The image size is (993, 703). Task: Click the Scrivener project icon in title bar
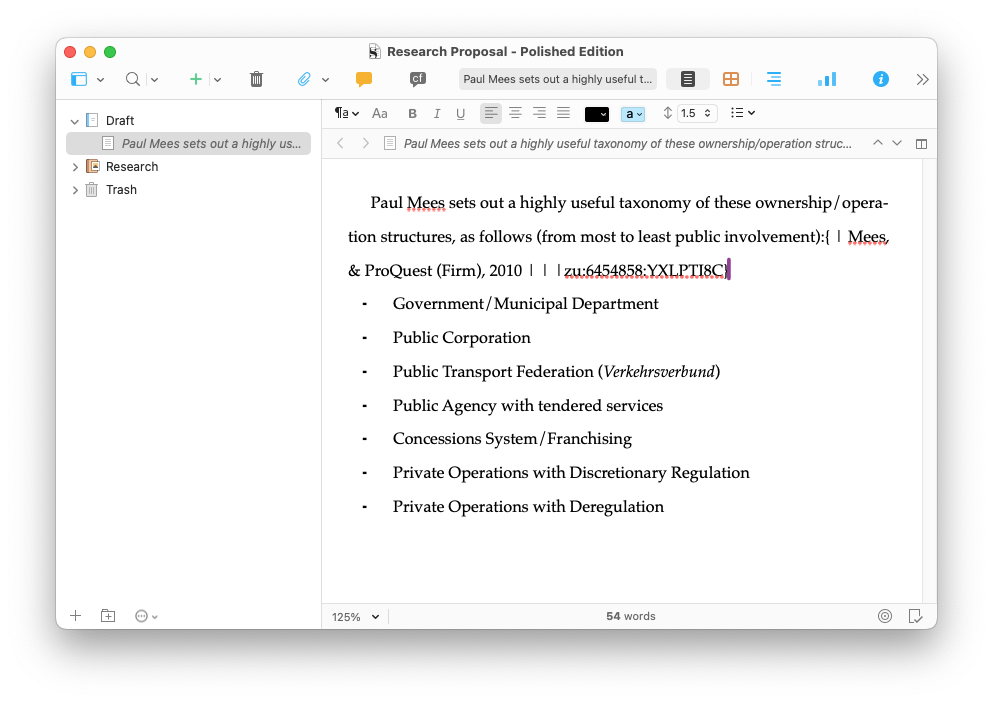point(375,51)
